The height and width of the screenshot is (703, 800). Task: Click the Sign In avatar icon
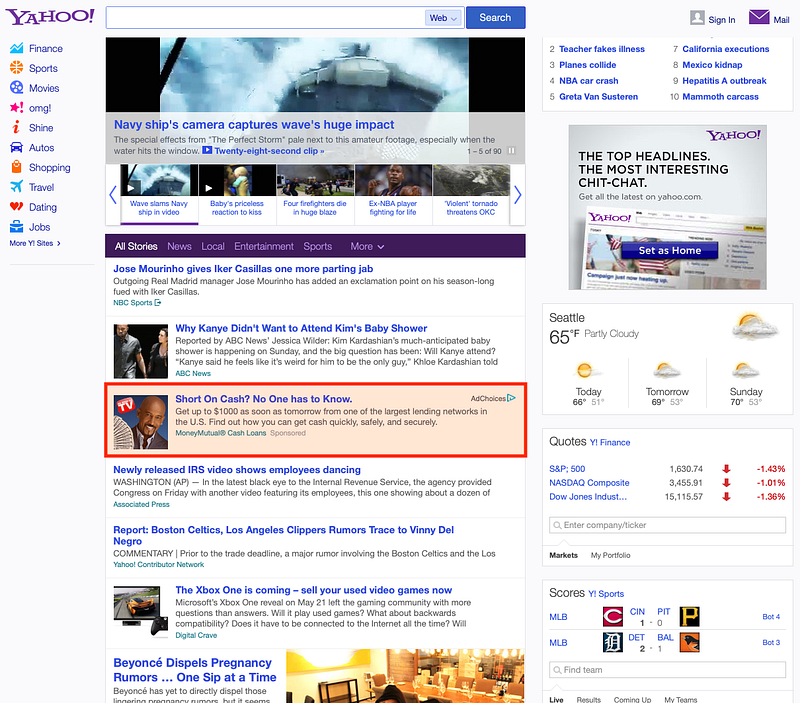pyautogui.click(x=697, y=18)
